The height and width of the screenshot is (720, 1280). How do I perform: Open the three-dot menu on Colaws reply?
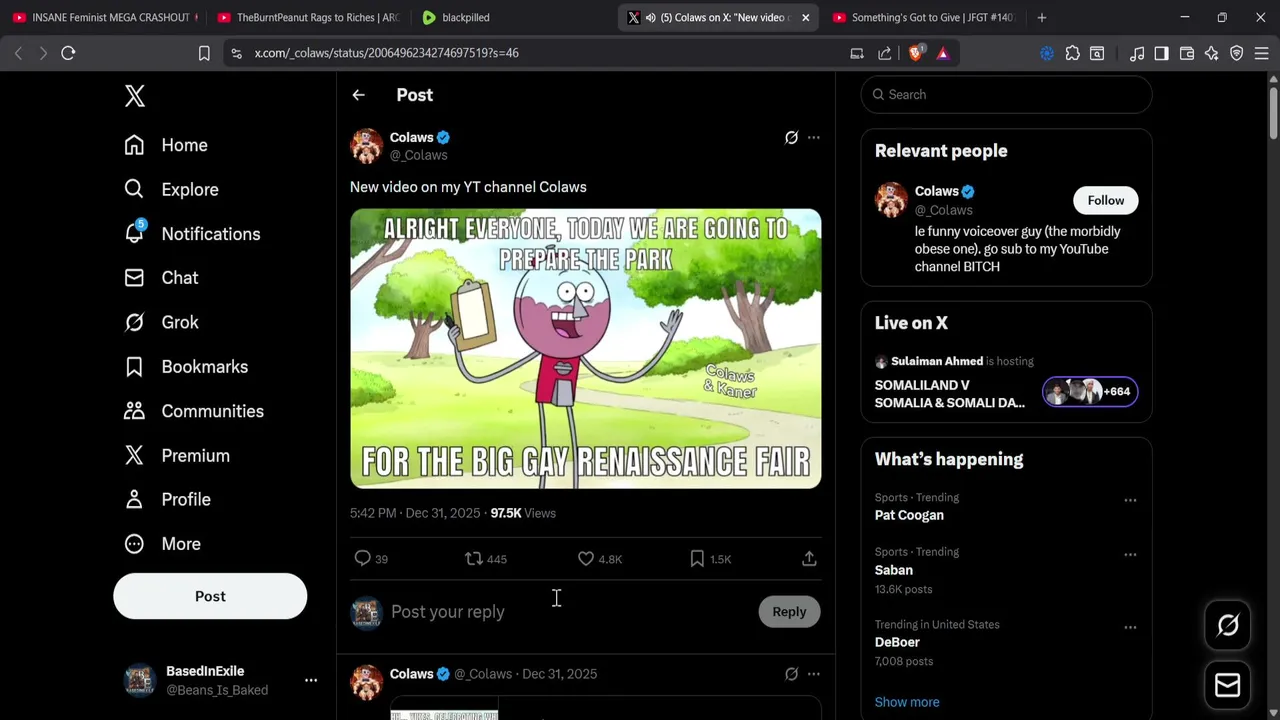814,674
